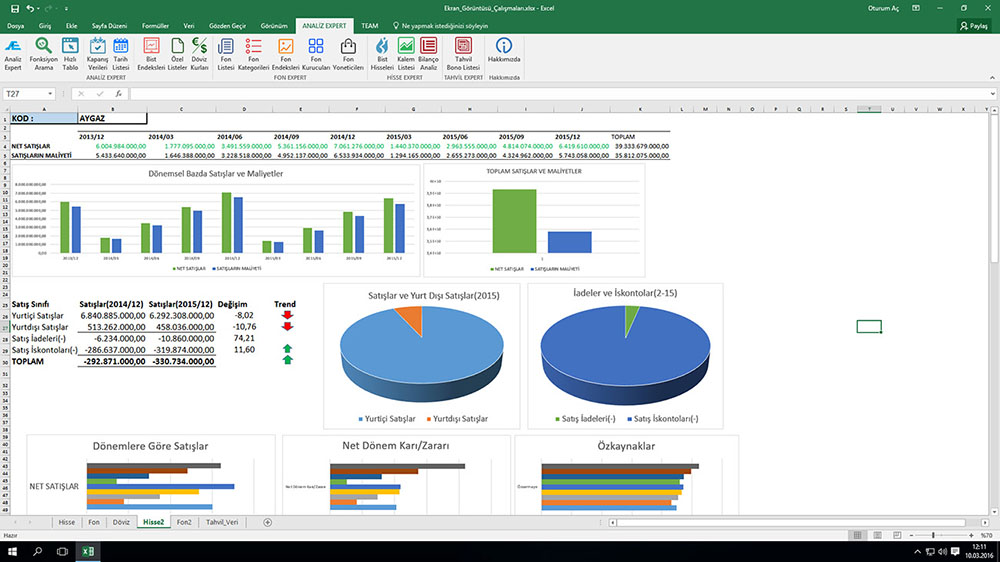Select the Dönemsel Bazda Satışlar chart
Viewport: 1000px width, 562px height.
click(x=216, y=220)
